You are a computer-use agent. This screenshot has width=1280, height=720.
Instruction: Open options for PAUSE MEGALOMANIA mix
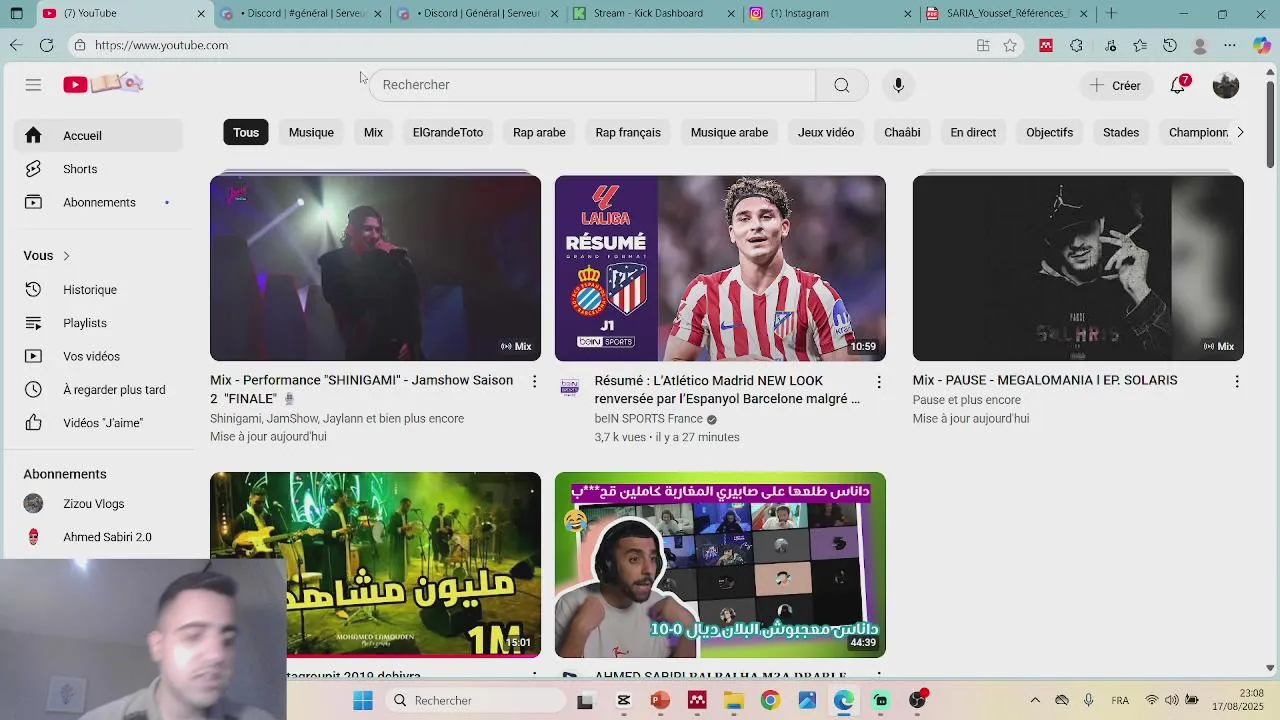pyautogui.click(x=1237, y=382)
